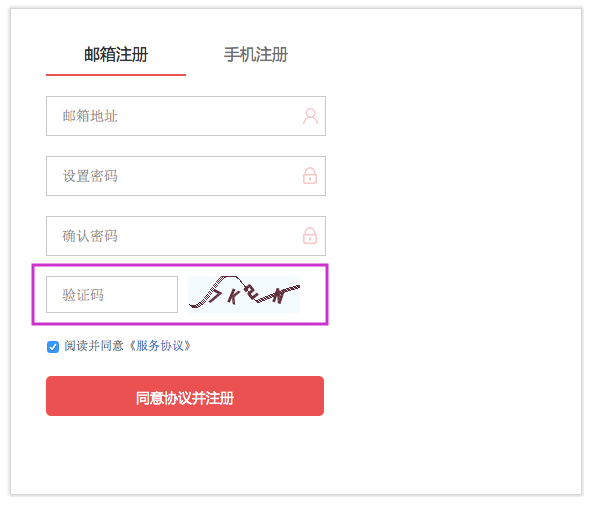
Task: Focus the 邮箱地址 input field
Action: (186, 116)
